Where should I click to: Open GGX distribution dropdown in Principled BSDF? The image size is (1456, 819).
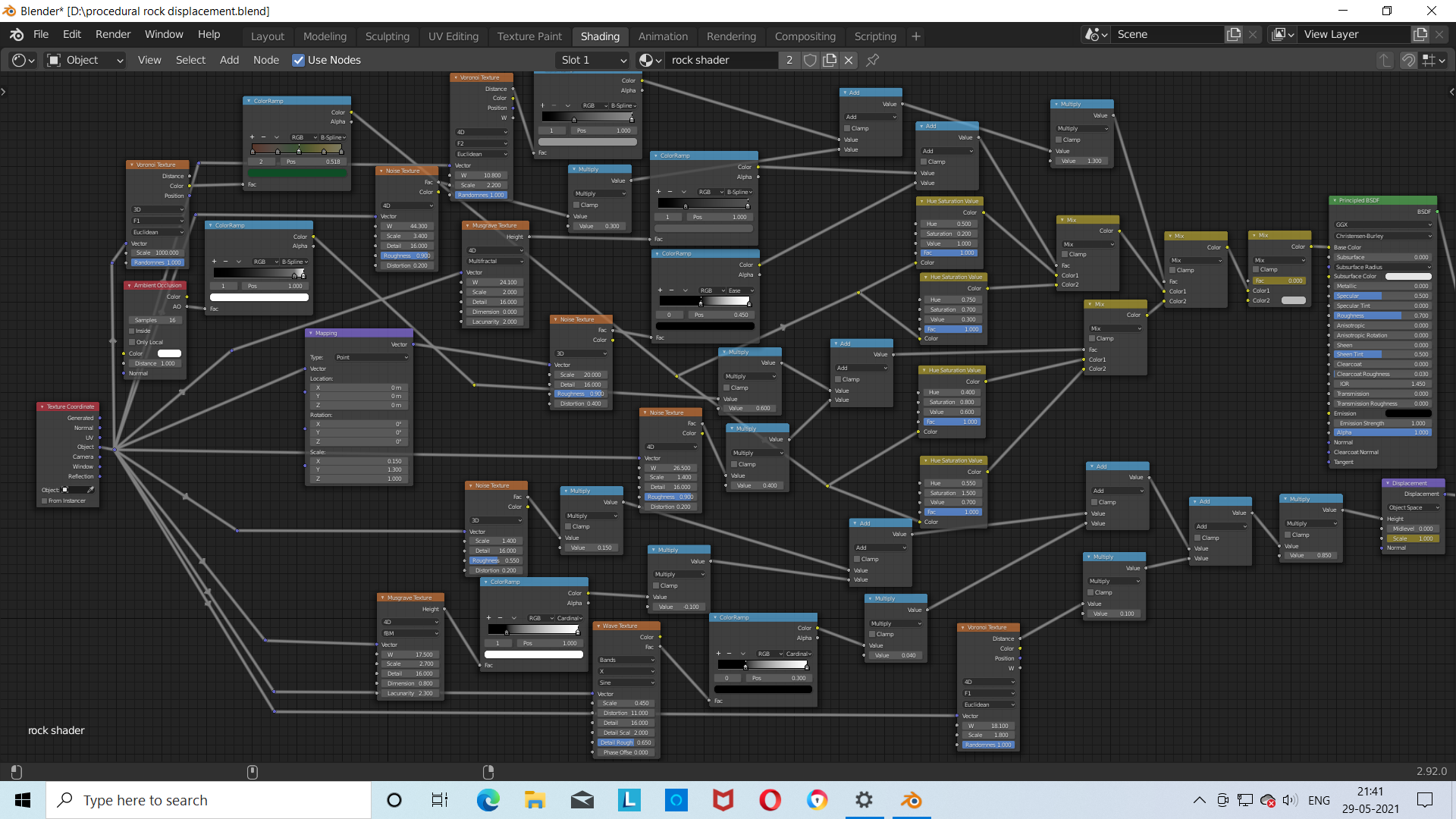tap(1383, 224)
